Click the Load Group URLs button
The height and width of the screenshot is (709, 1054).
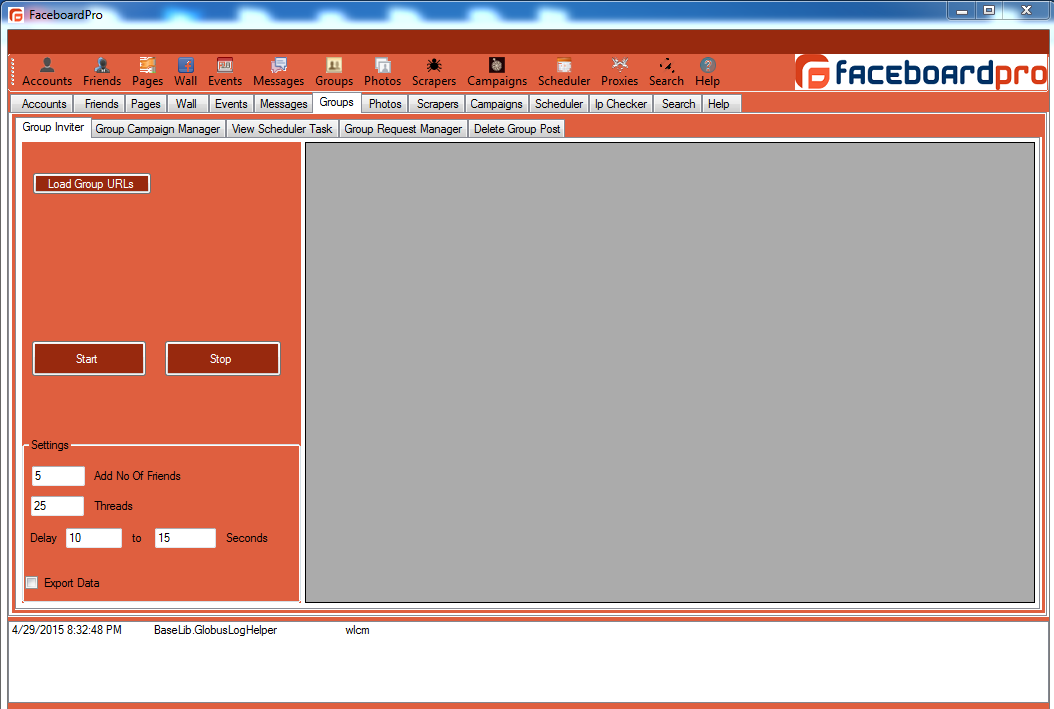point(91,183)
